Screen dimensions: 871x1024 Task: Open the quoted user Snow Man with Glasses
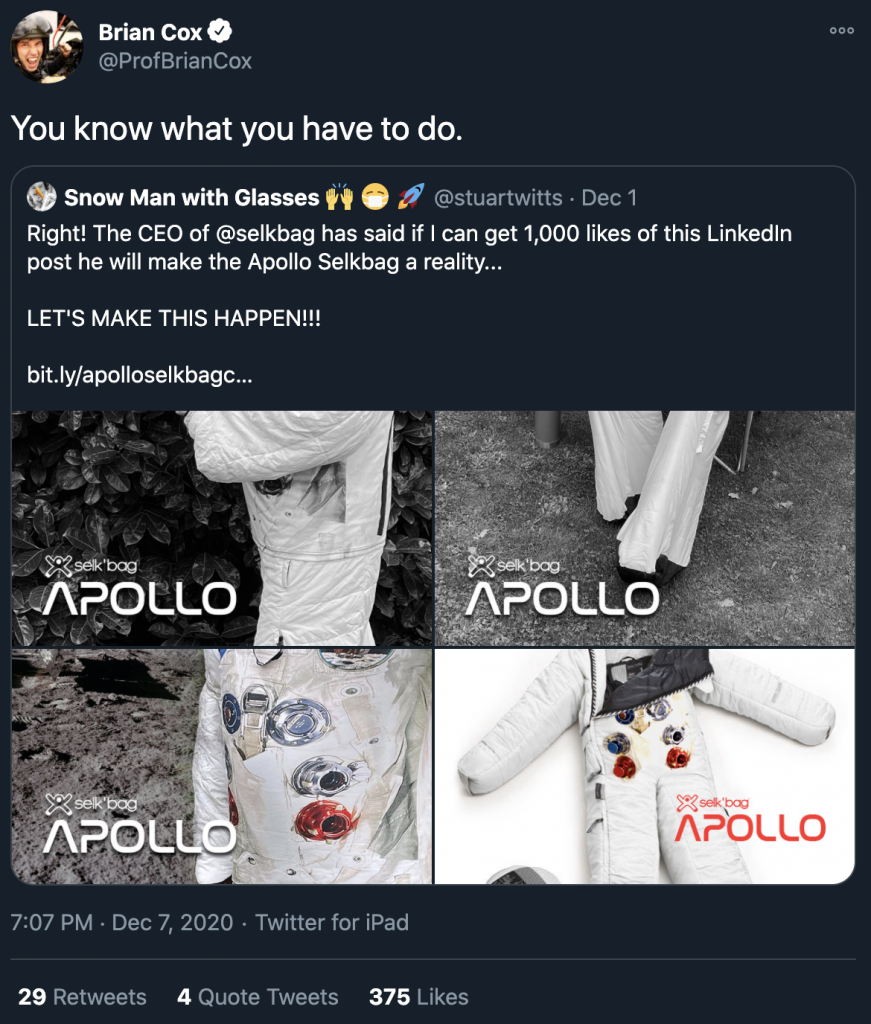192,197
